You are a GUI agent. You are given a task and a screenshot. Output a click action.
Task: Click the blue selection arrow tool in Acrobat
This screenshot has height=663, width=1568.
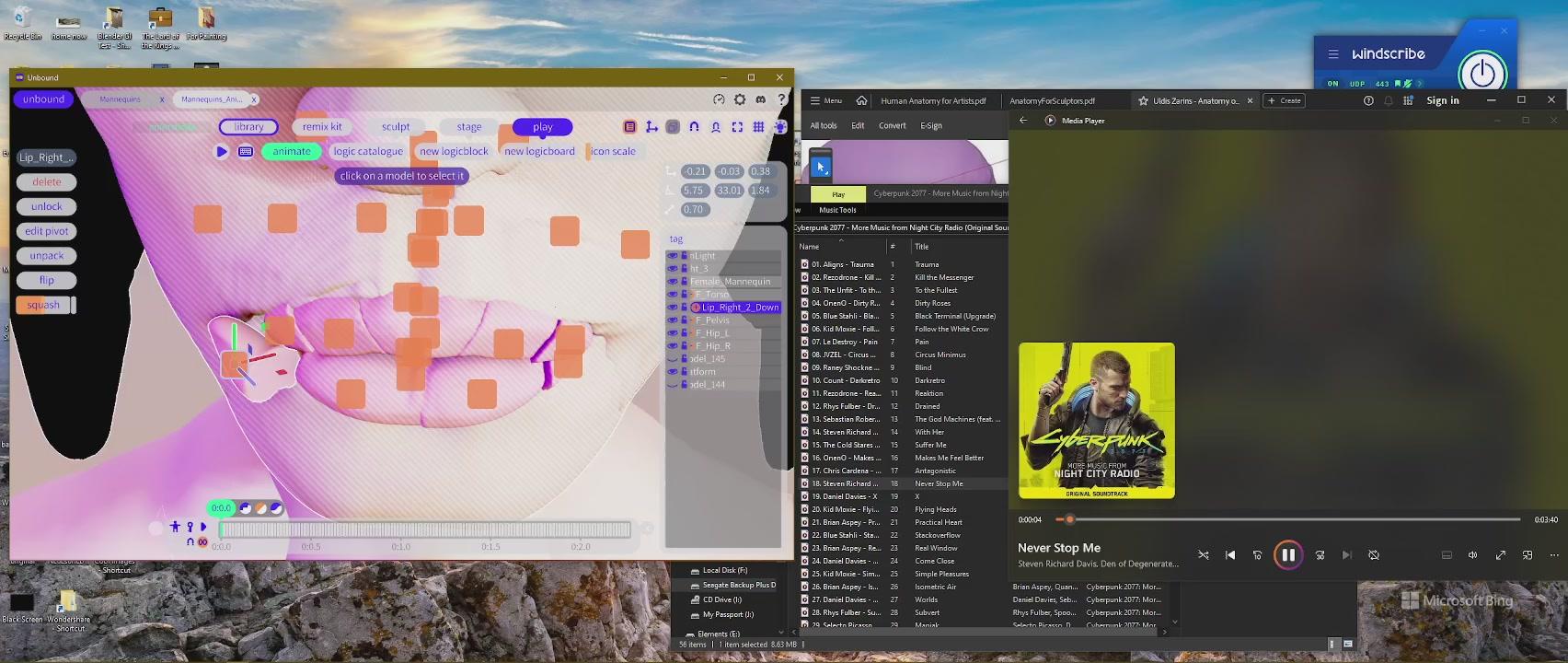[821, 167]
